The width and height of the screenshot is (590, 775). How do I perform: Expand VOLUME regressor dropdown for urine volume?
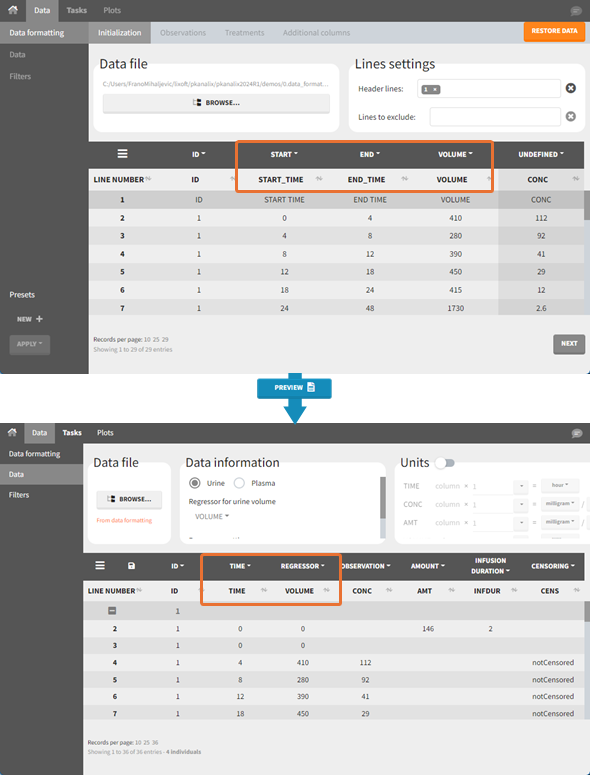(x=211, y=517)
